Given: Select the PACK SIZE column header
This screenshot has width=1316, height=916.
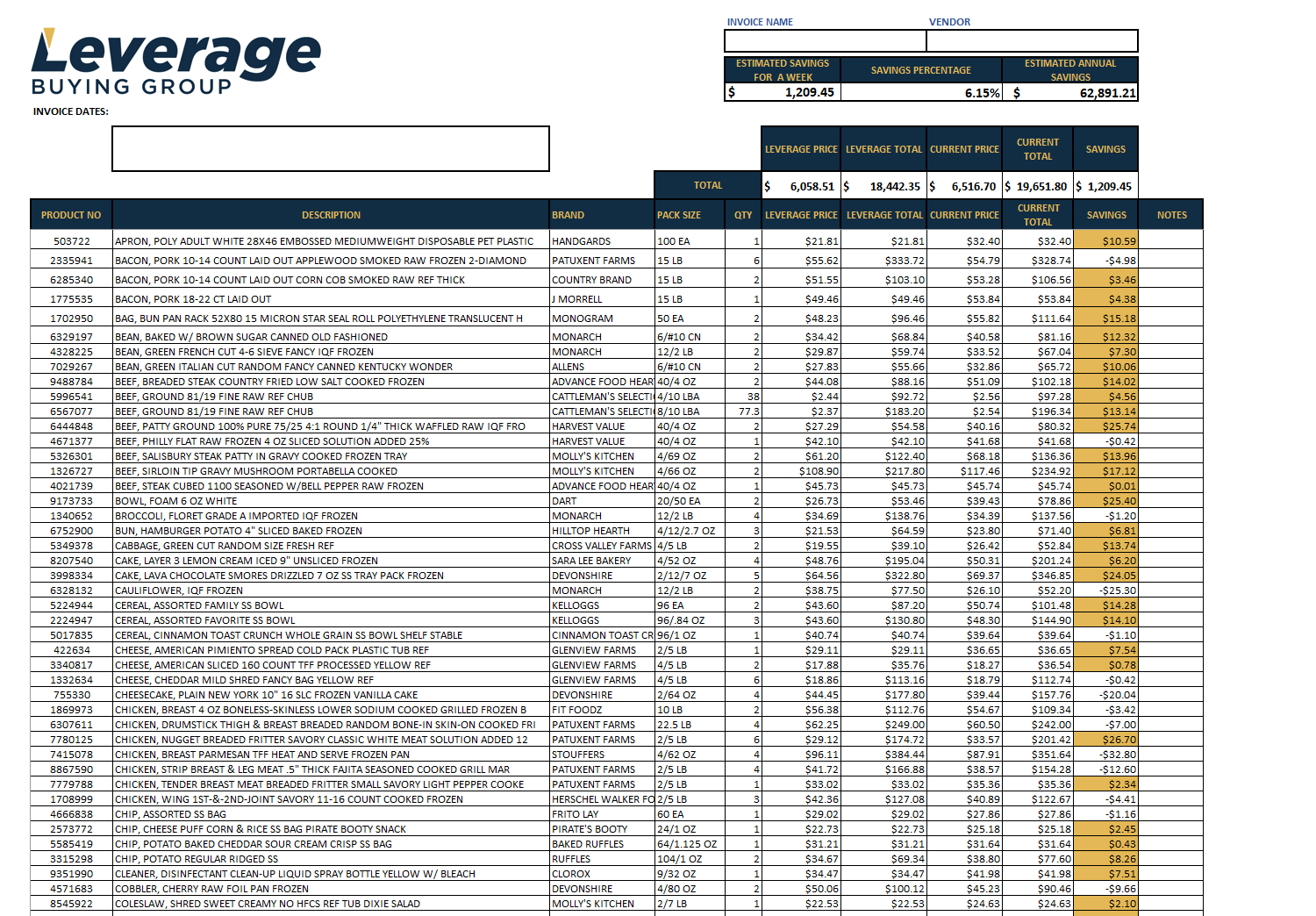Looking at the screenshot, I should click(690, 215).
